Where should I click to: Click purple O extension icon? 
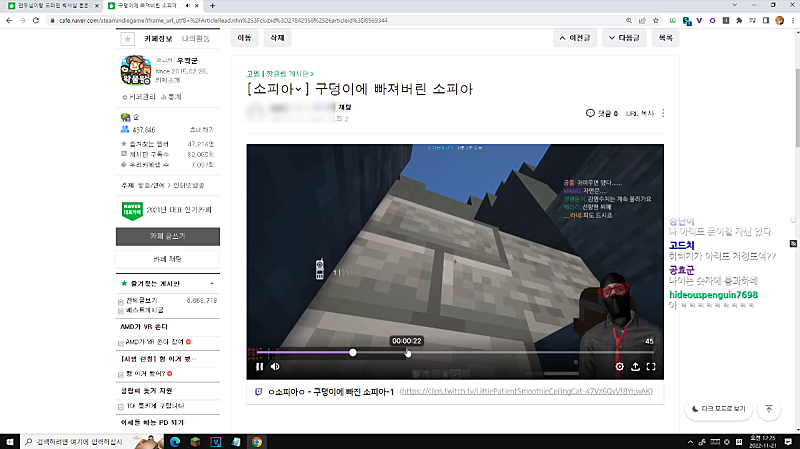(x=712, y=20)
